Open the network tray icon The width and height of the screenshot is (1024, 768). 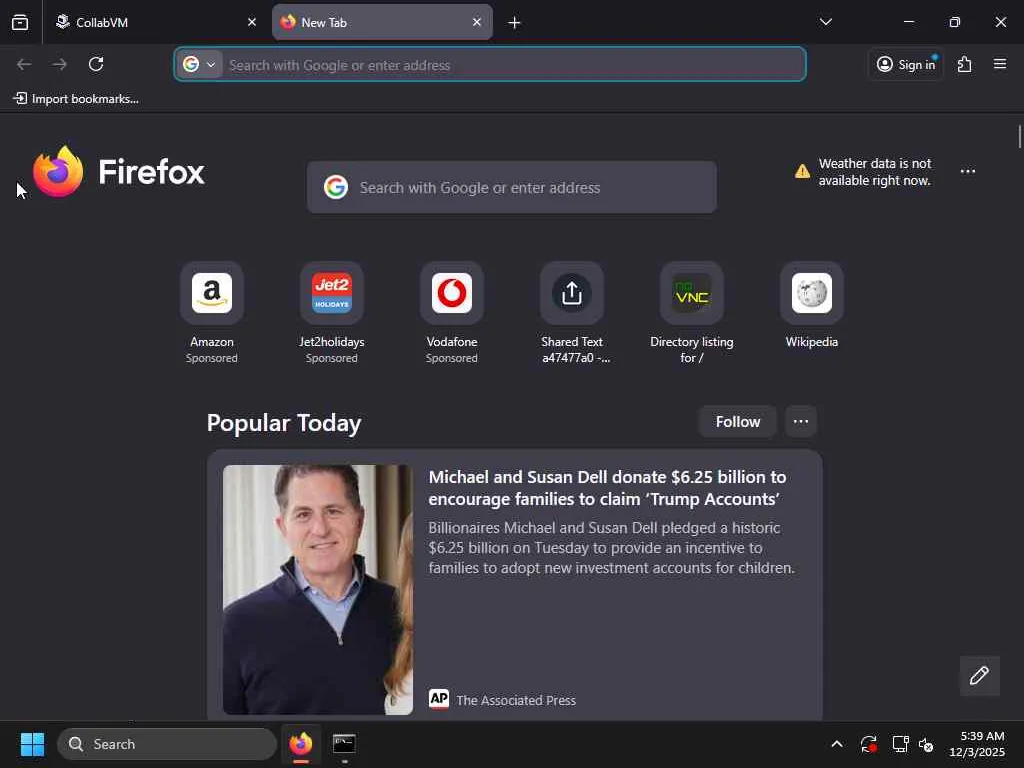coord(900,744)
